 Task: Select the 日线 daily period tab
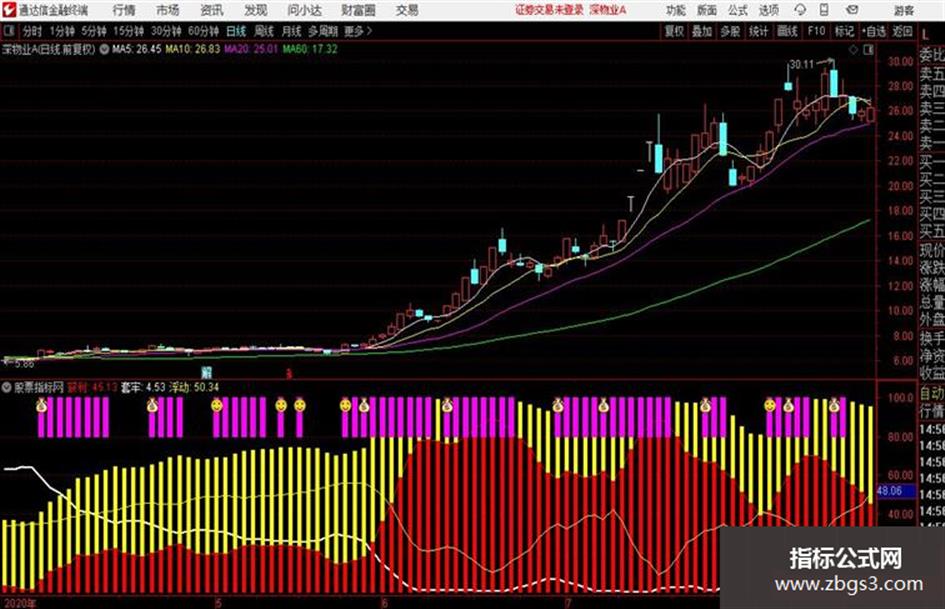pos(236,31)
